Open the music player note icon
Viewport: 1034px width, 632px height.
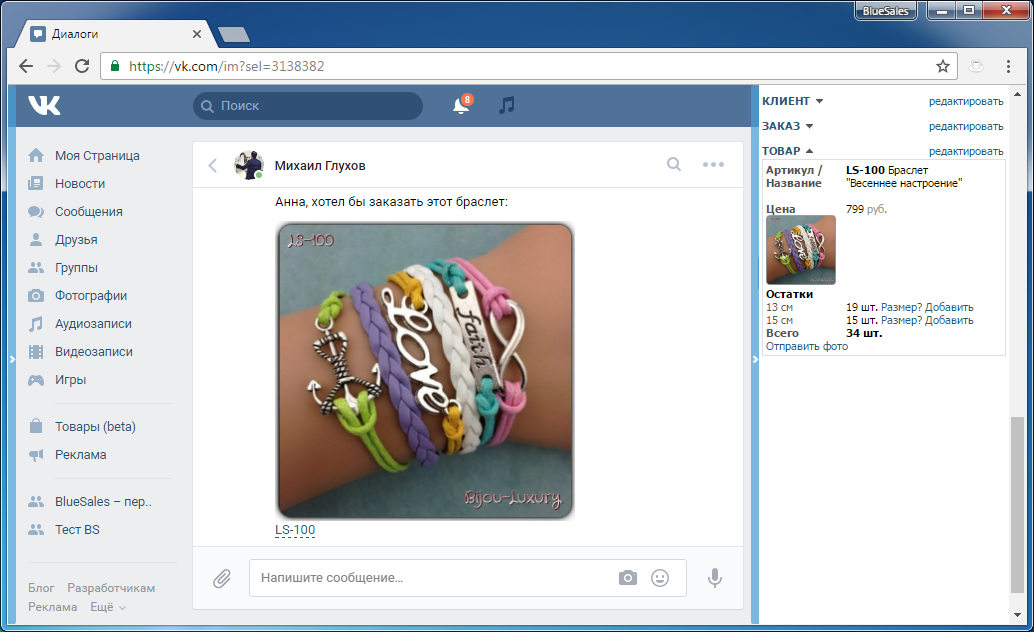(507, 105)
